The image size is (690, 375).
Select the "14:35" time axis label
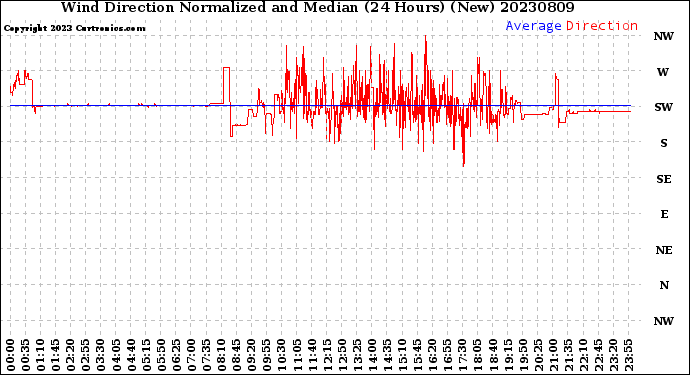pos(387,355)
